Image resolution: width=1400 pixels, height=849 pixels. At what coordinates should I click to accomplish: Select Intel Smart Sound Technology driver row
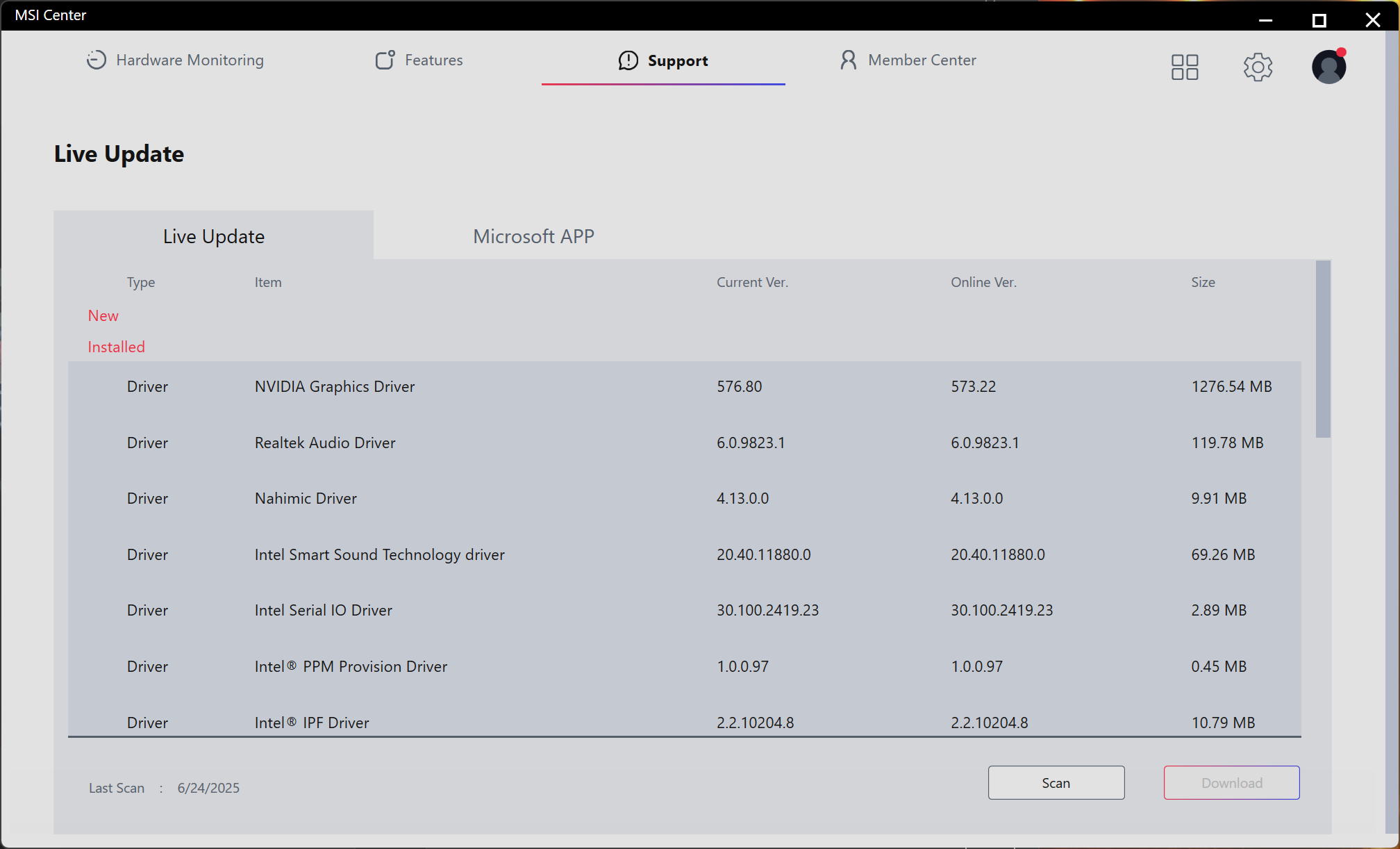tap(684, 555)
